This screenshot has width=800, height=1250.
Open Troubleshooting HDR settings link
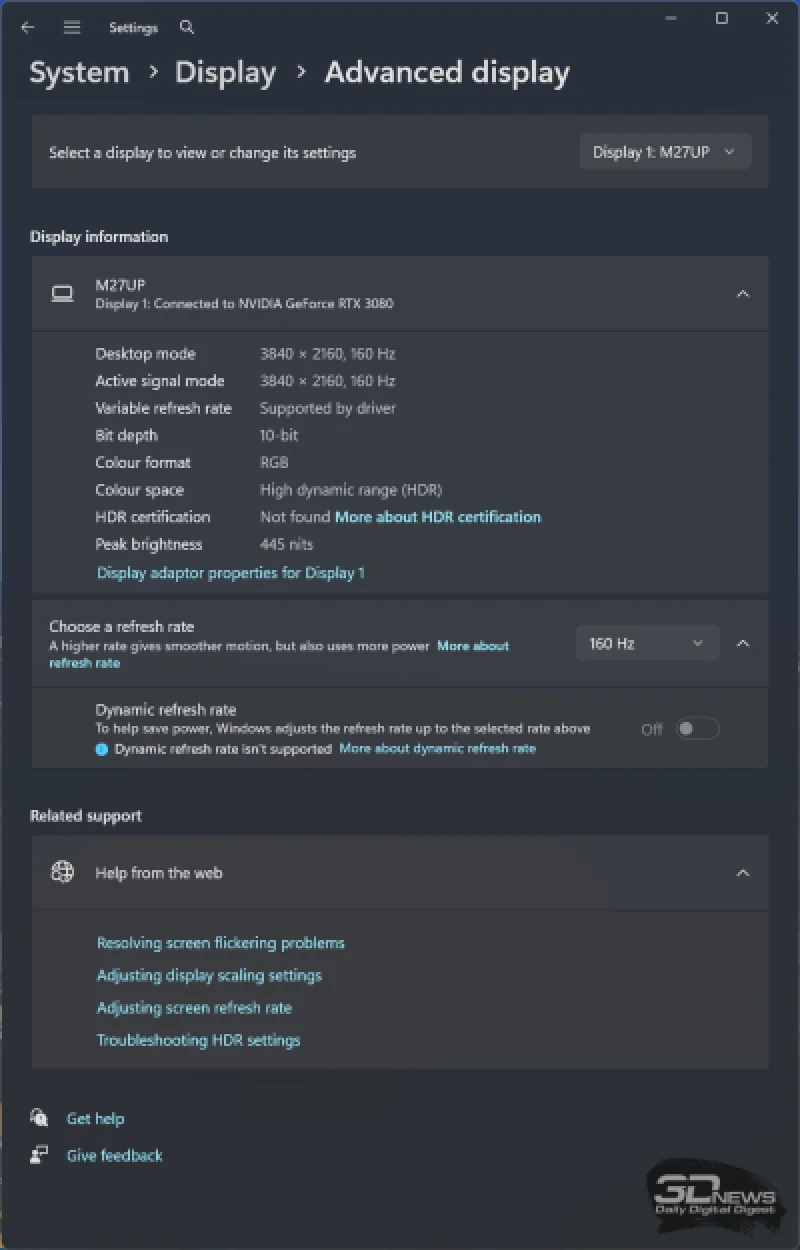tap(198, 1040)
